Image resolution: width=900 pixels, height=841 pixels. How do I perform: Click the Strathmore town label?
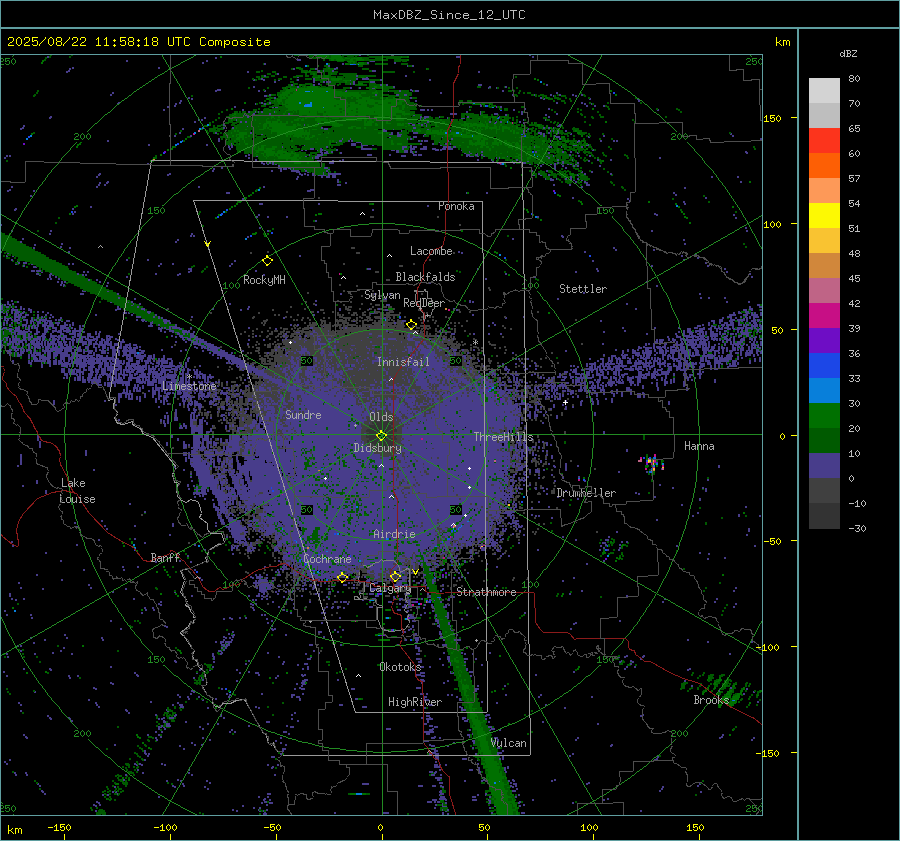point(487,592)
